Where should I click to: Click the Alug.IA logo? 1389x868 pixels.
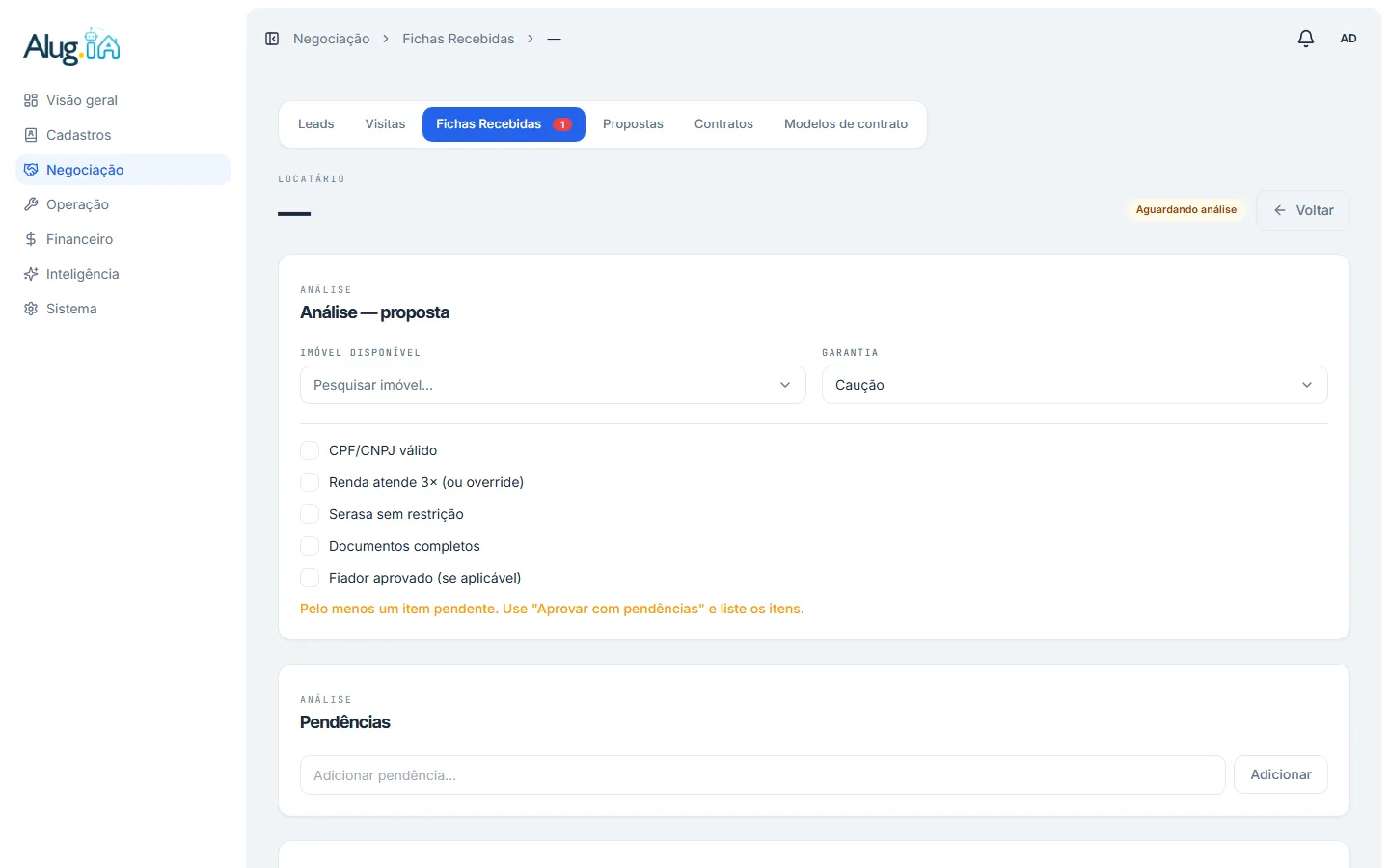click(x=72, y=46)
